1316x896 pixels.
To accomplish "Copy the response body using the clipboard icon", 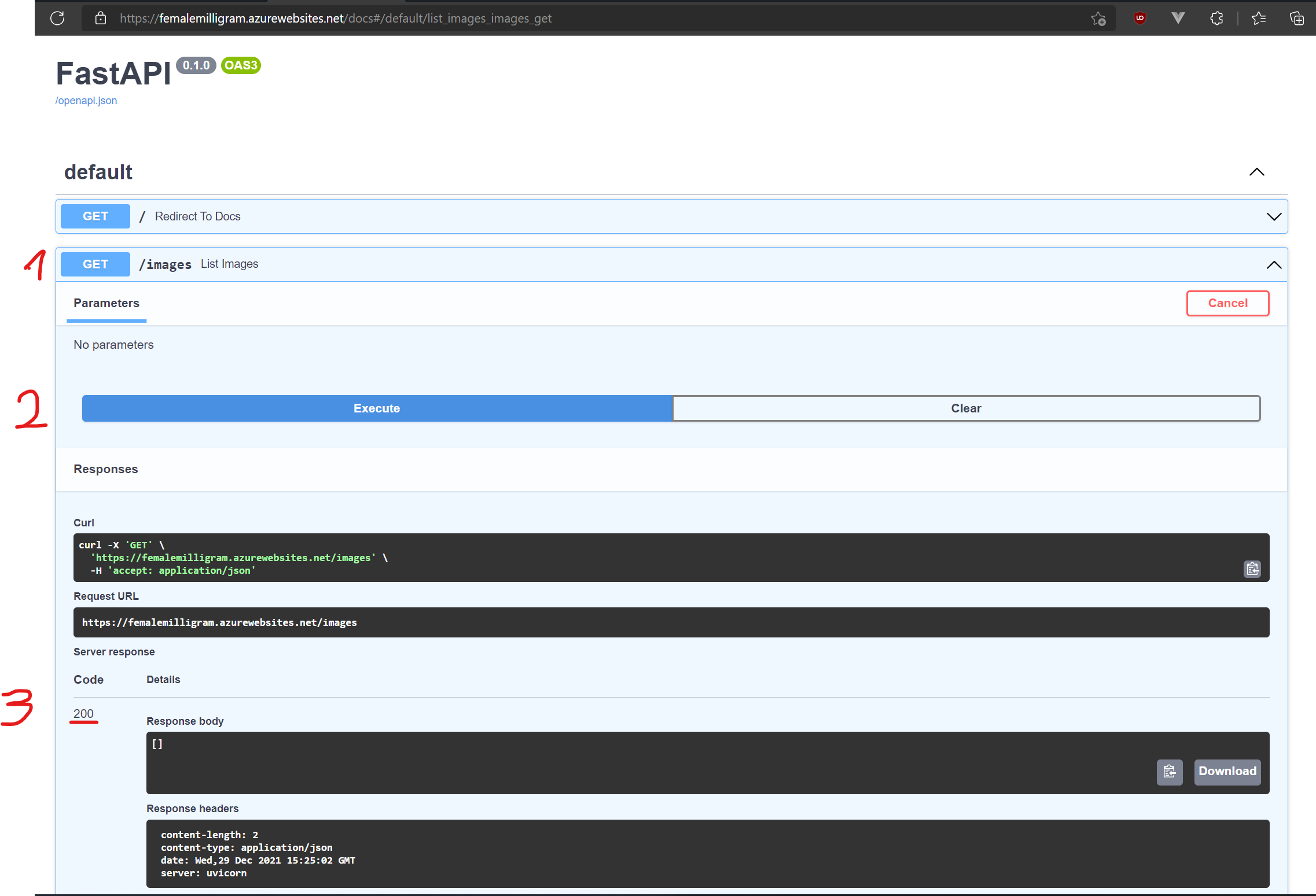I will (1170, 772).
